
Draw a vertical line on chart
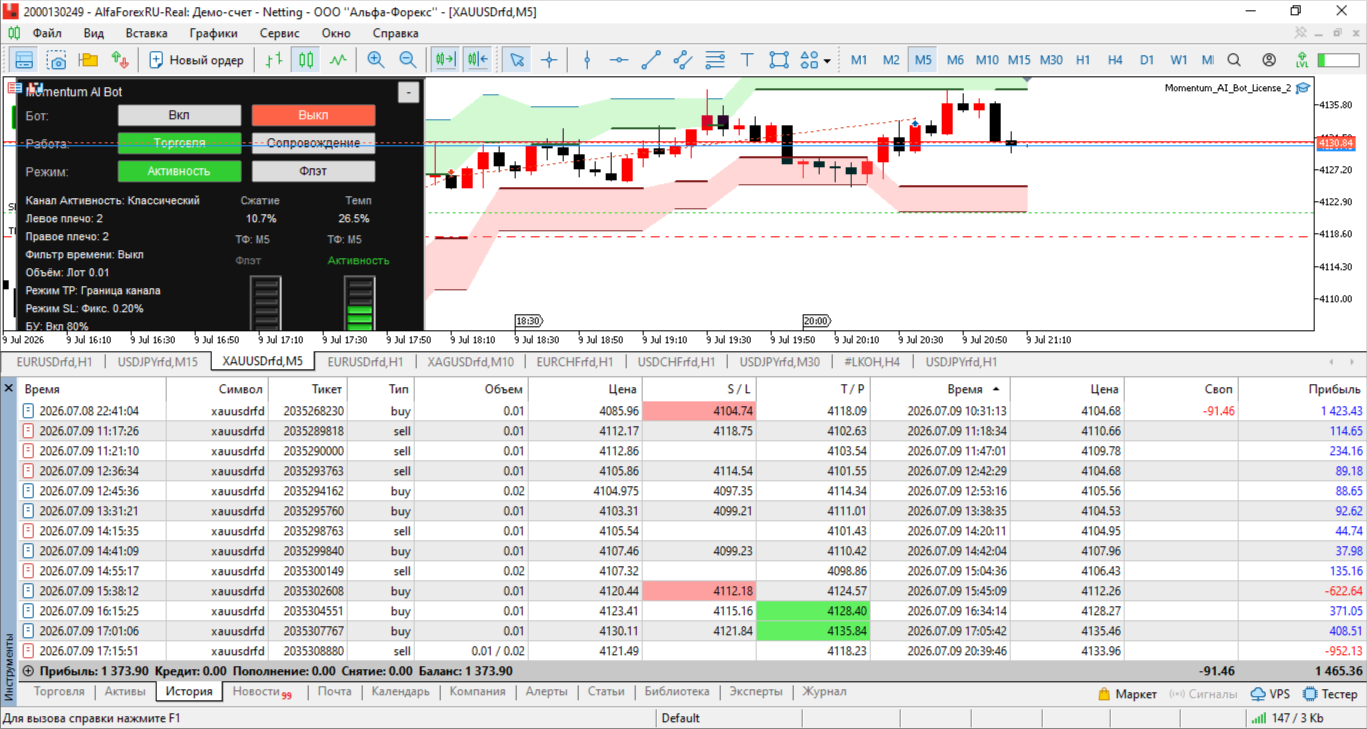pos(587,60)
